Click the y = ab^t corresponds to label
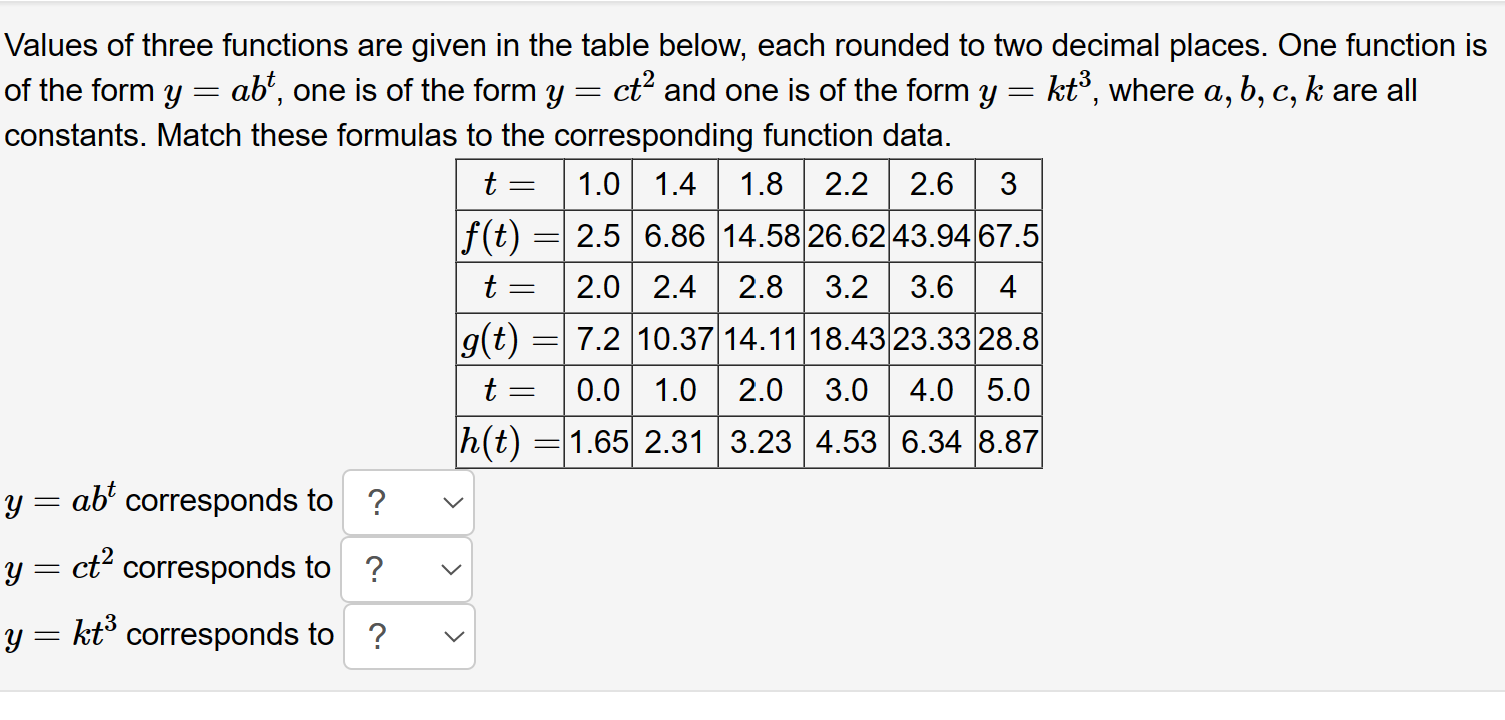1505x720 pixels. (168, 500)
